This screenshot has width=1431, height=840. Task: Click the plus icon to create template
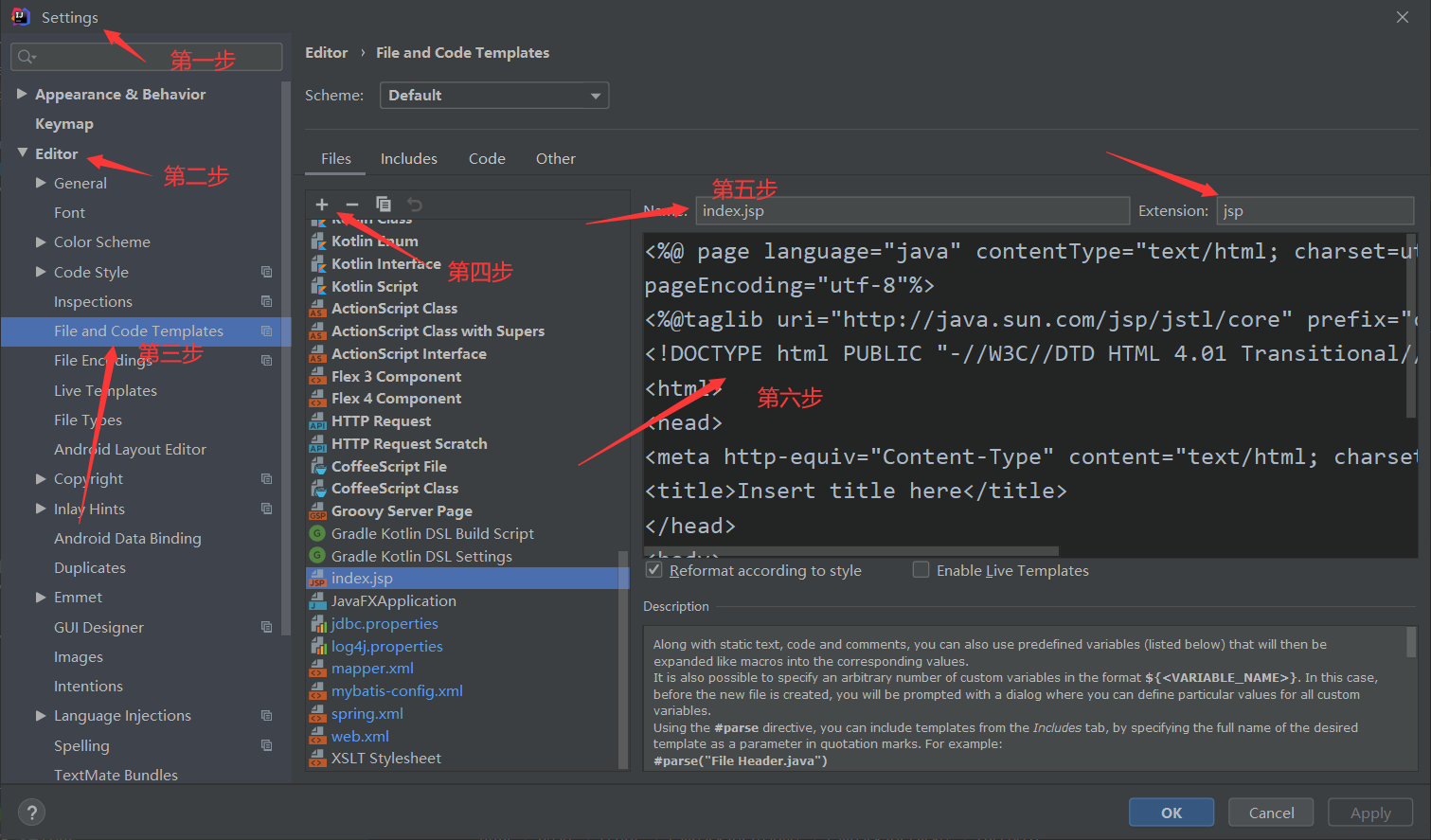point(322,204)
